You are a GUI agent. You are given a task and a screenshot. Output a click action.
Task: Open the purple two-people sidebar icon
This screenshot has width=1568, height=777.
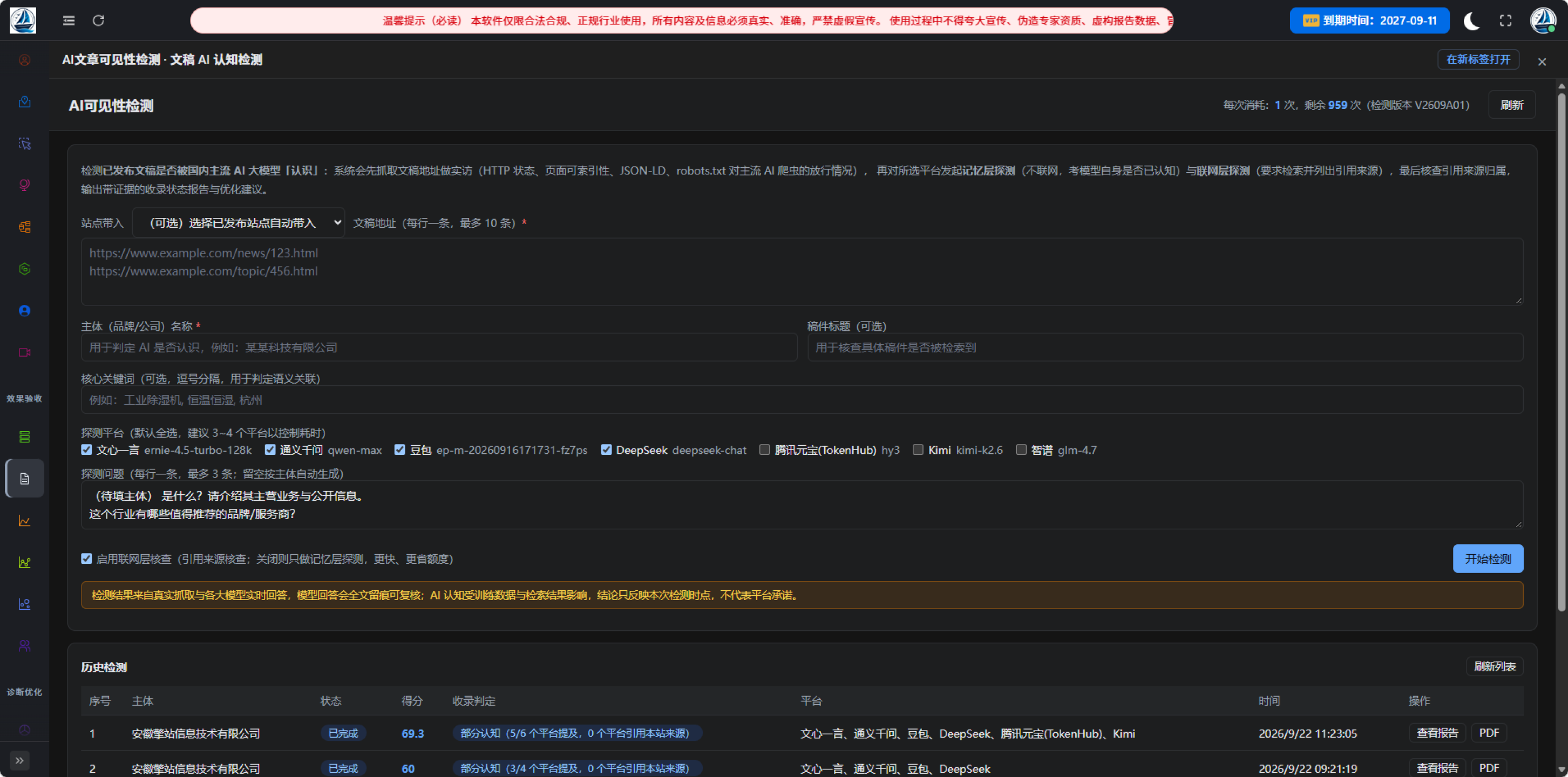click(x=24, y=645)
